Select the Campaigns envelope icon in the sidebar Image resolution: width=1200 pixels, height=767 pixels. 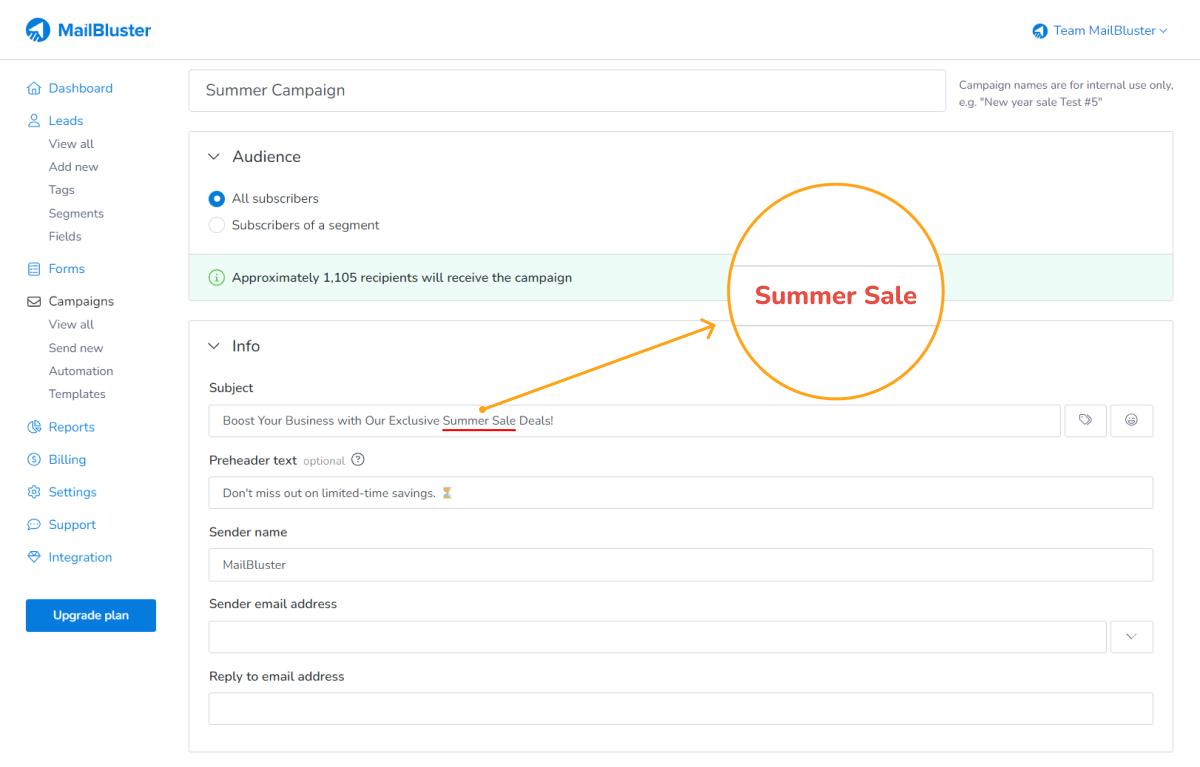[33, 301]
